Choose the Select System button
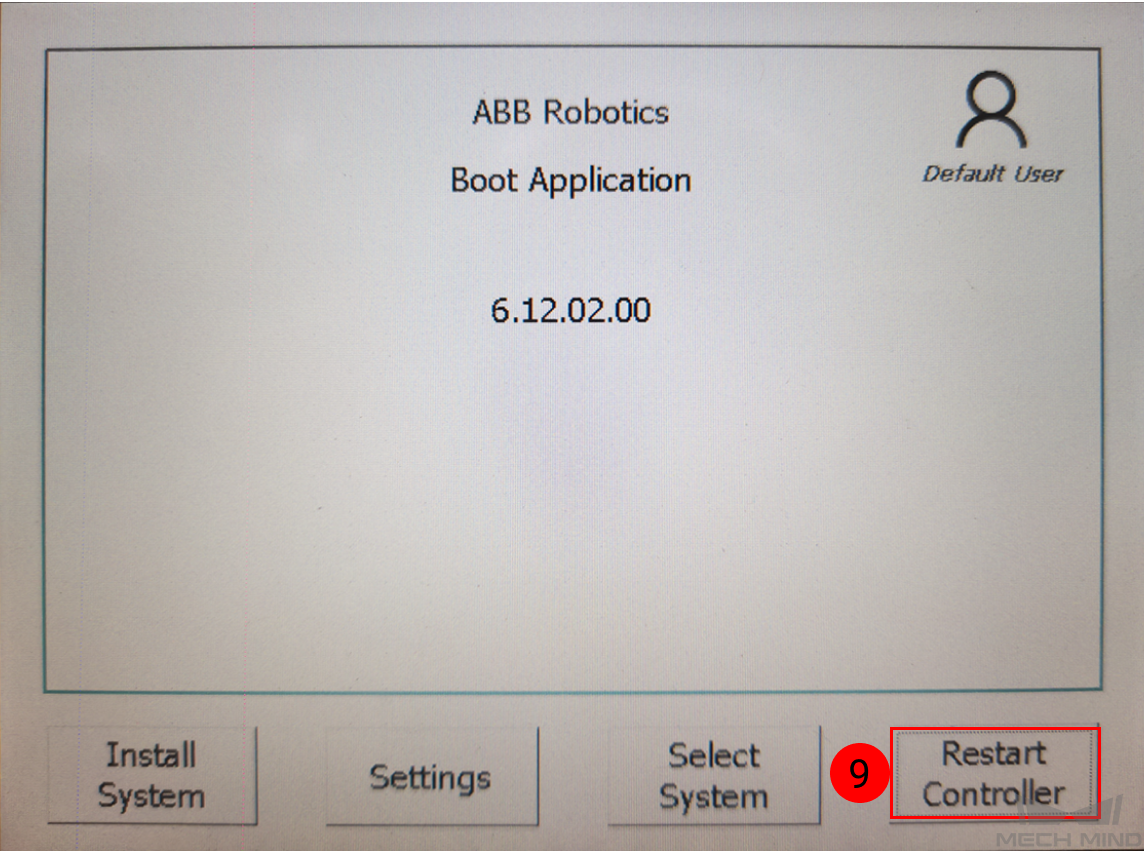The image size is (1144, 851). [x=714, y=775]
